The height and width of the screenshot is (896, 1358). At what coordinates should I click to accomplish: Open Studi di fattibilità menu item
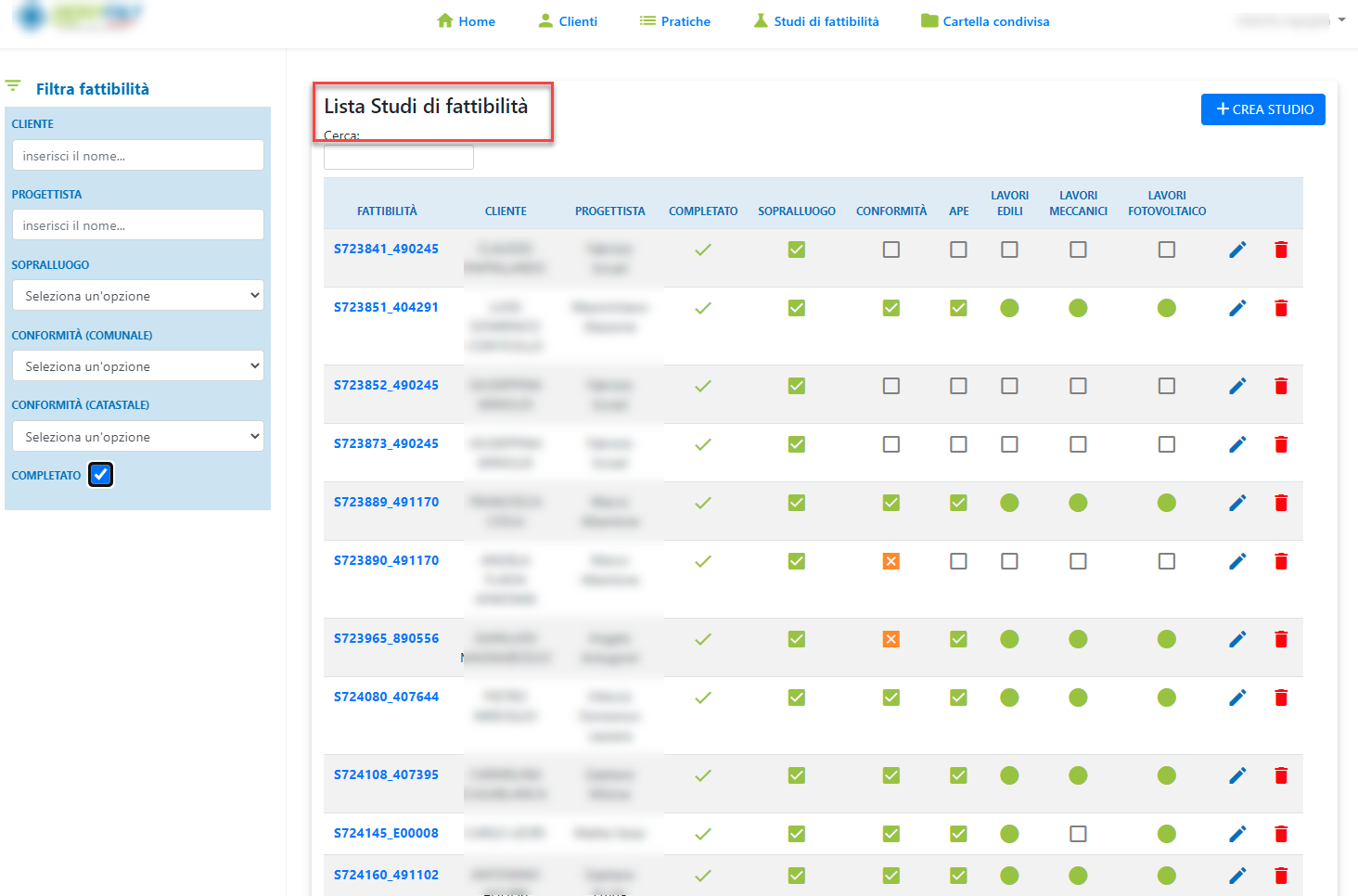click(x=815, y=21)
